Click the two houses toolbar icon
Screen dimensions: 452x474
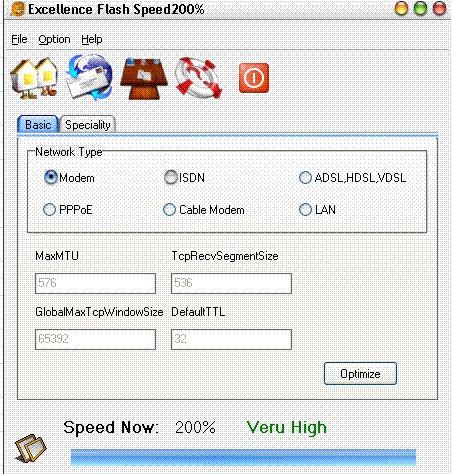(x=34, y=78)
